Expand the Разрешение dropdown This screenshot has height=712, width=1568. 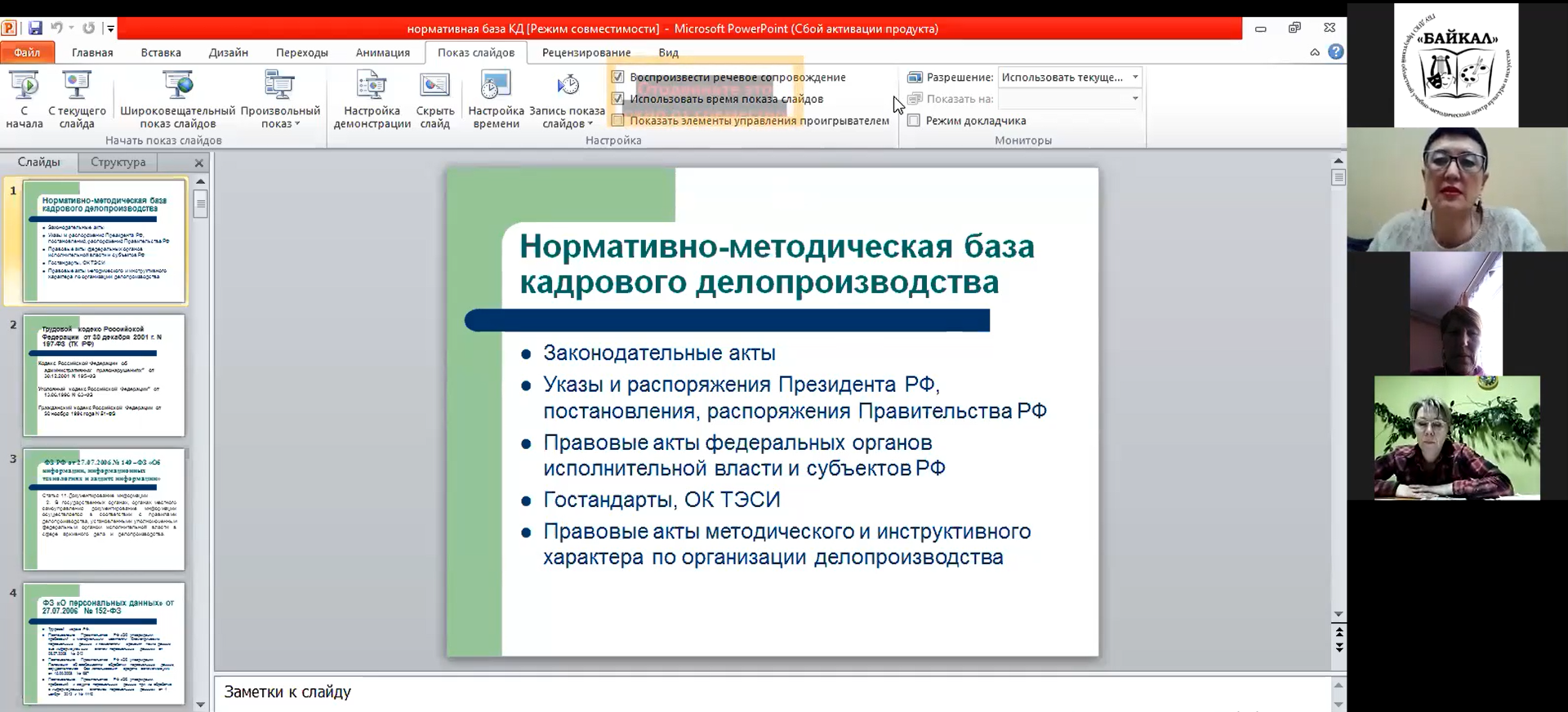click(1134, 77)
